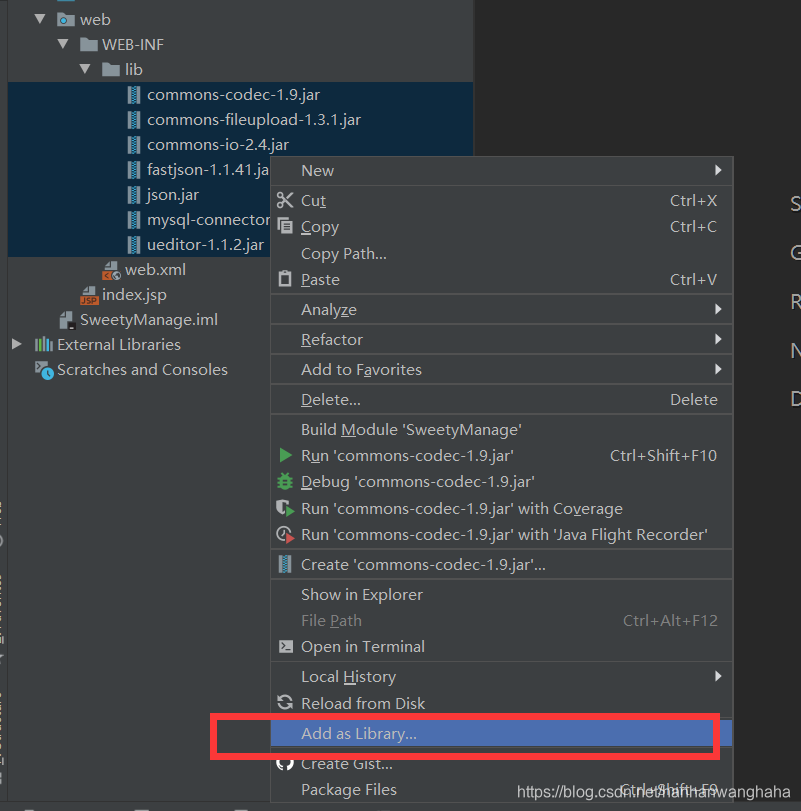Click the index.jsp JSP file icon
Viewport: 801px width, 811px height.
point(89,295)
